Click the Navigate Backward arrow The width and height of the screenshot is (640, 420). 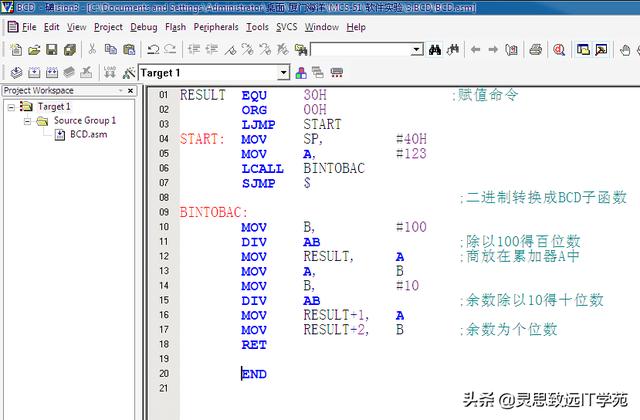475,50
